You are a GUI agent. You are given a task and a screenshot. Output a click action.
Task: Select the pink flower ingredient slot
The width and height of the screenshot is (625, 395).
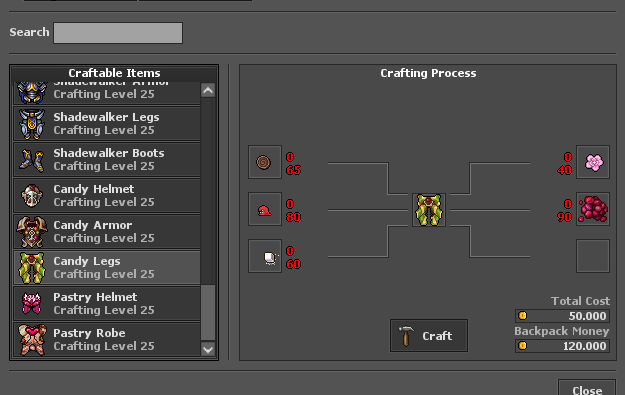point(593,162)
